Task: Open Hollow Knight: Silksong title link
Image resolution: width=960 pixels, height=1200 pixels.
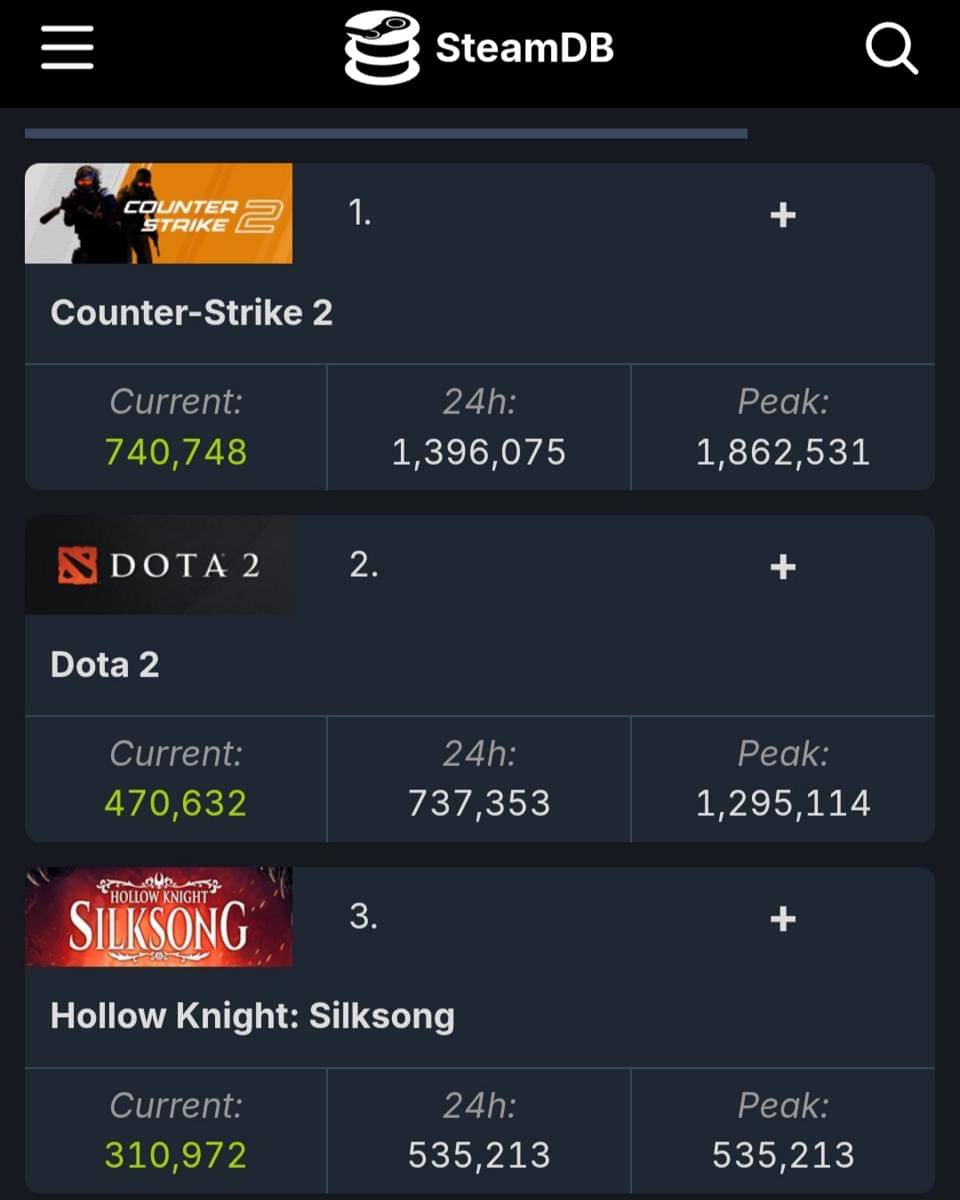Action: pos(252,1016)
